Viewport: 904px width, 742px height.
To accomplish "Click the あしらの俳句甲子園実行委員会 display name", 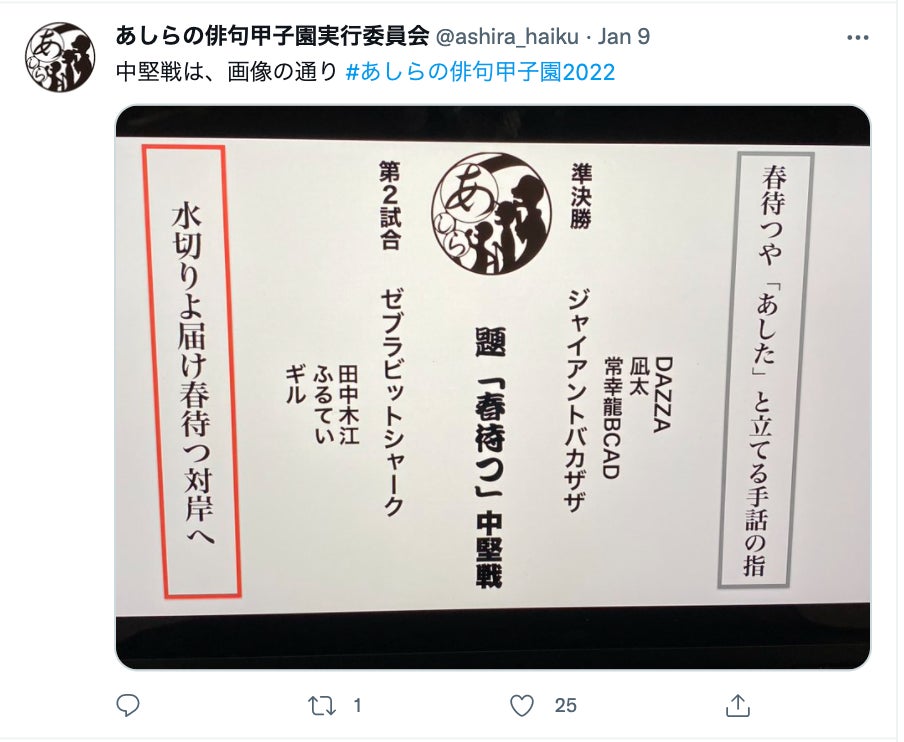I will point(272,37).
